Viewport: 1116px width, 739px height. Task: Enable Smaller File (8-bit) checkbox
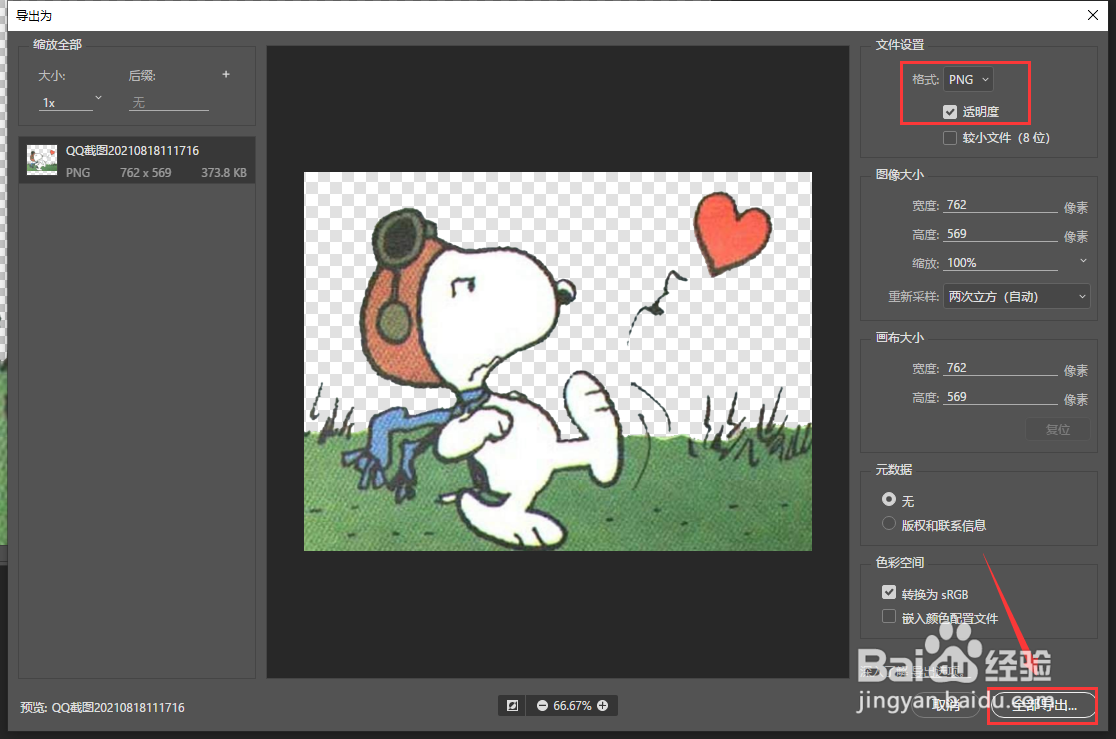click(x=949, y=138)
